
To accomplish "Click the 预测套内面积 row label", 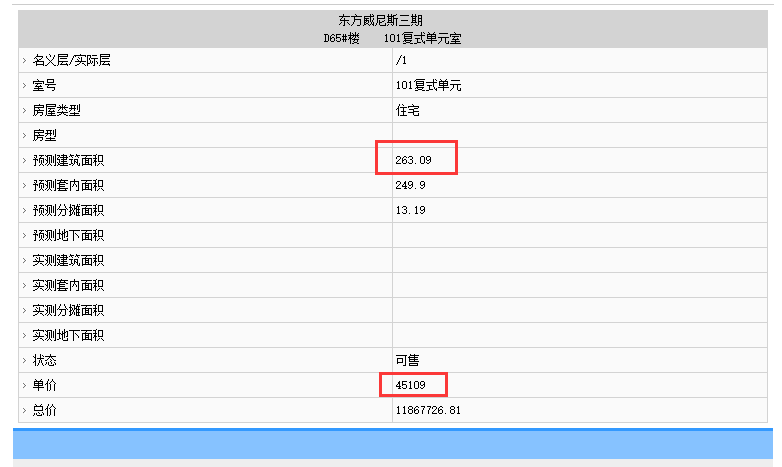I will pyautogui.click(x=68, y=185).
